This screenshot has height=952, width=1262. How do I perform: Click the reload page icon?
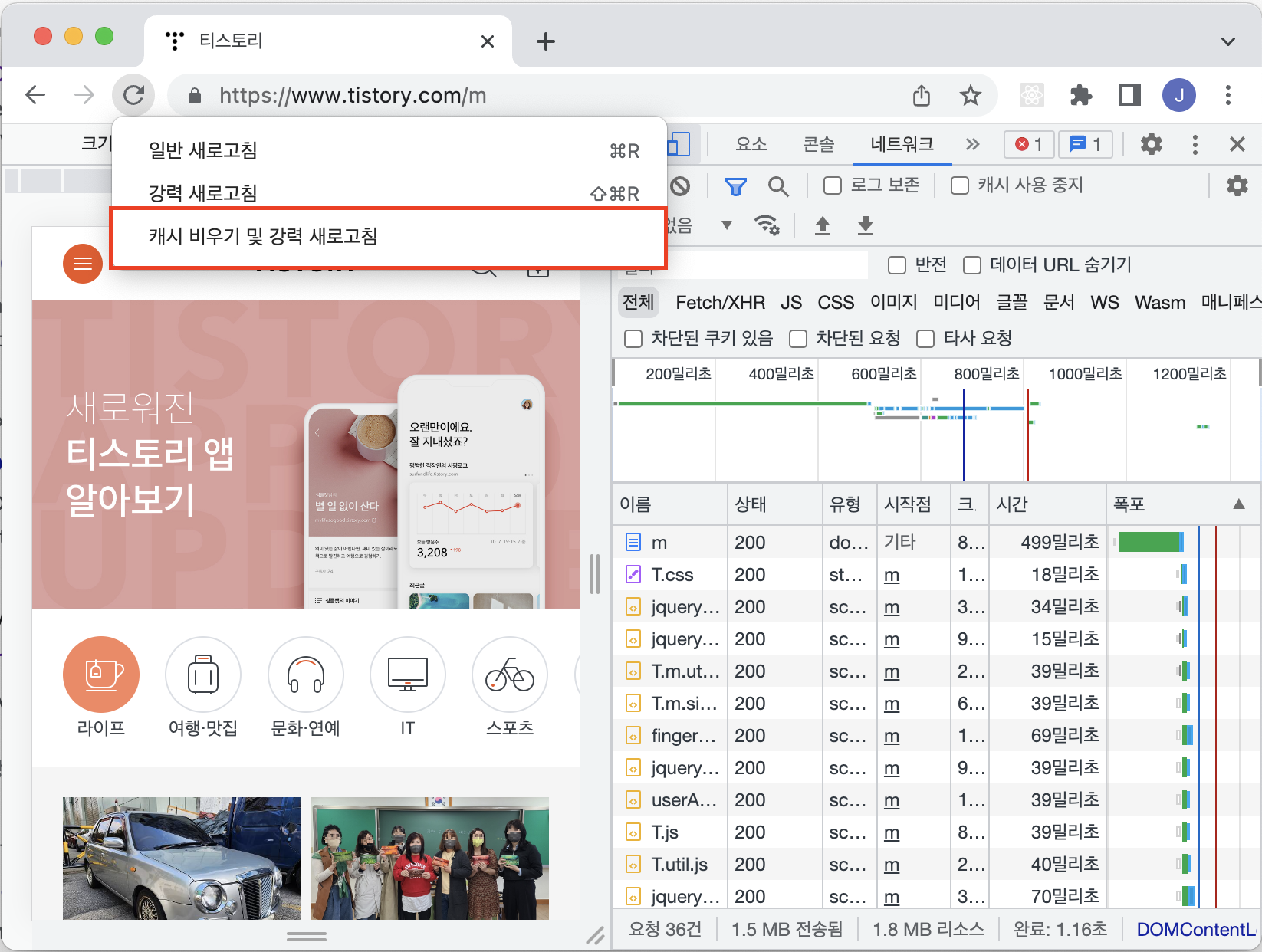click(133, 95)
